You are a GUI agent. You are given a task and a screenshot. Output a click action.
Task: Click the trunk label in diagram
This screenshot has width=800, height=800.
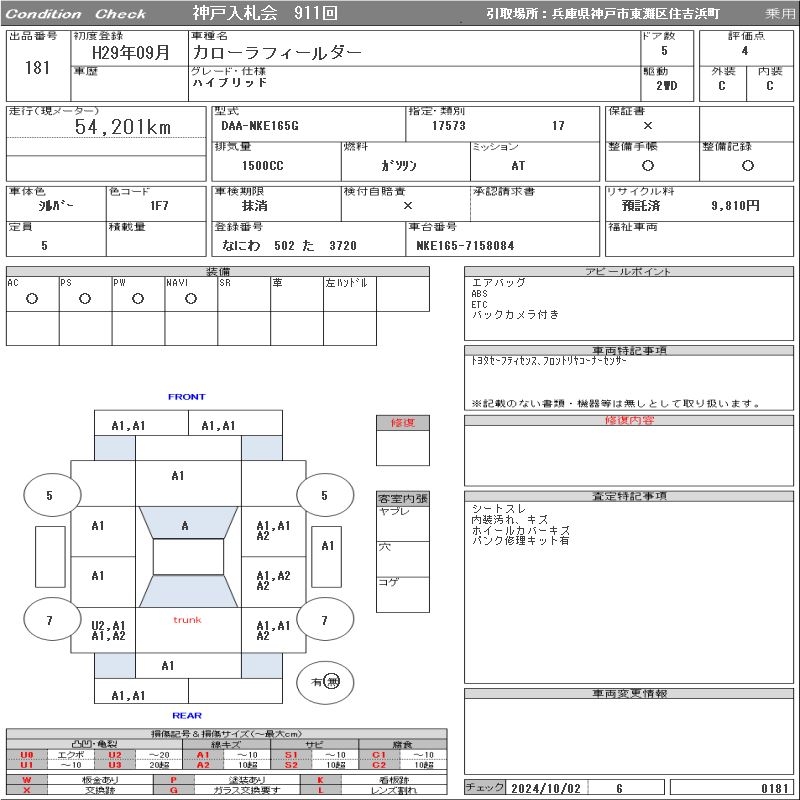tap(187, 620)
